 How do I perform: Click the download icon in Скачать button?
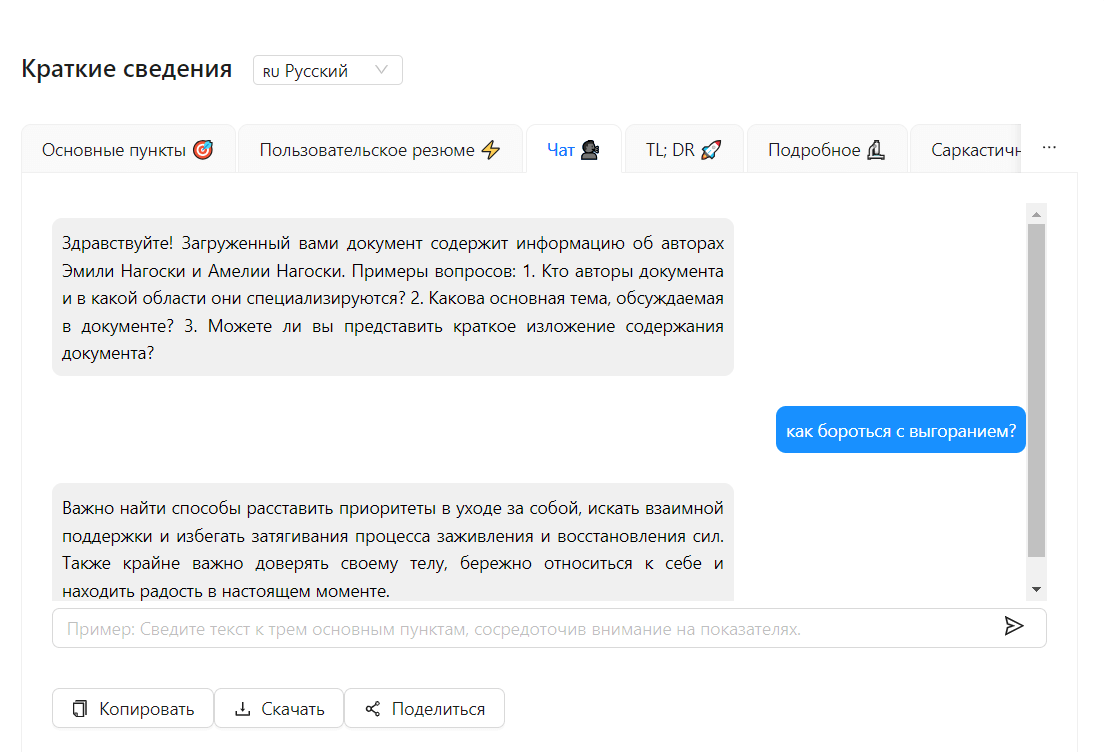[x=242, y=709]
